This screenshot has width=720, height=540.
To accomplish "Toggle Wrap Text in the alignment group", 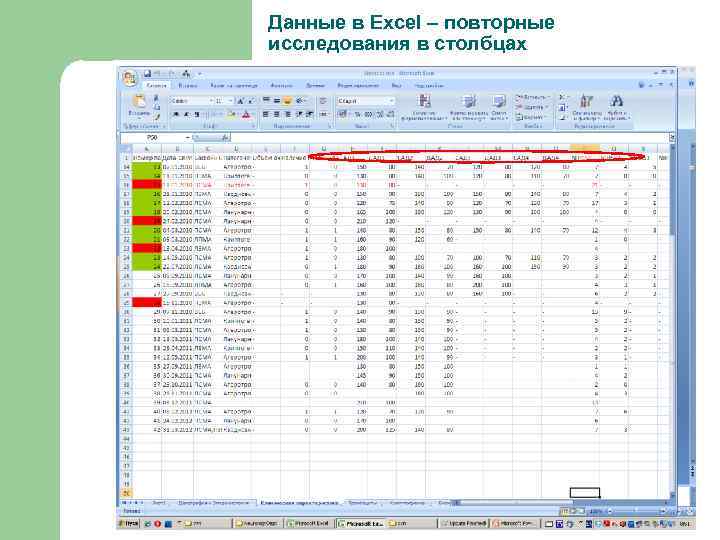I will click(x=323, y=101).
